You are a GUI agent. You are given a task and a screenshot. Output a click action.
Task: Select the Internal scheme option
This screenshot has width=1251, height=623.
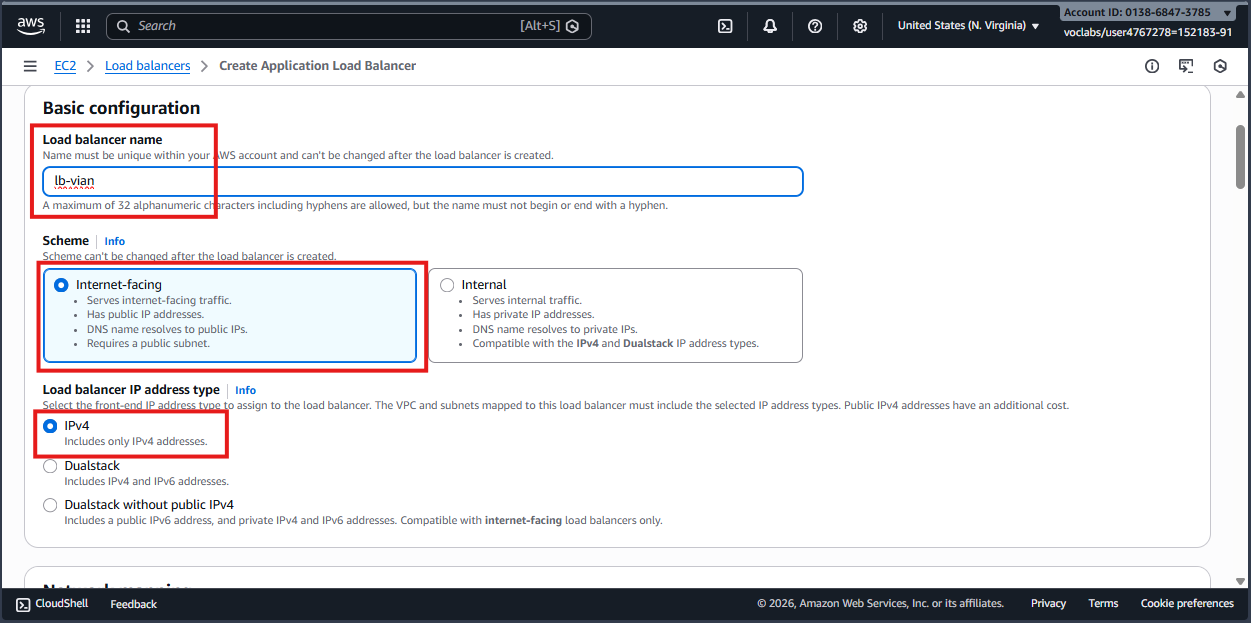[447, 285]
